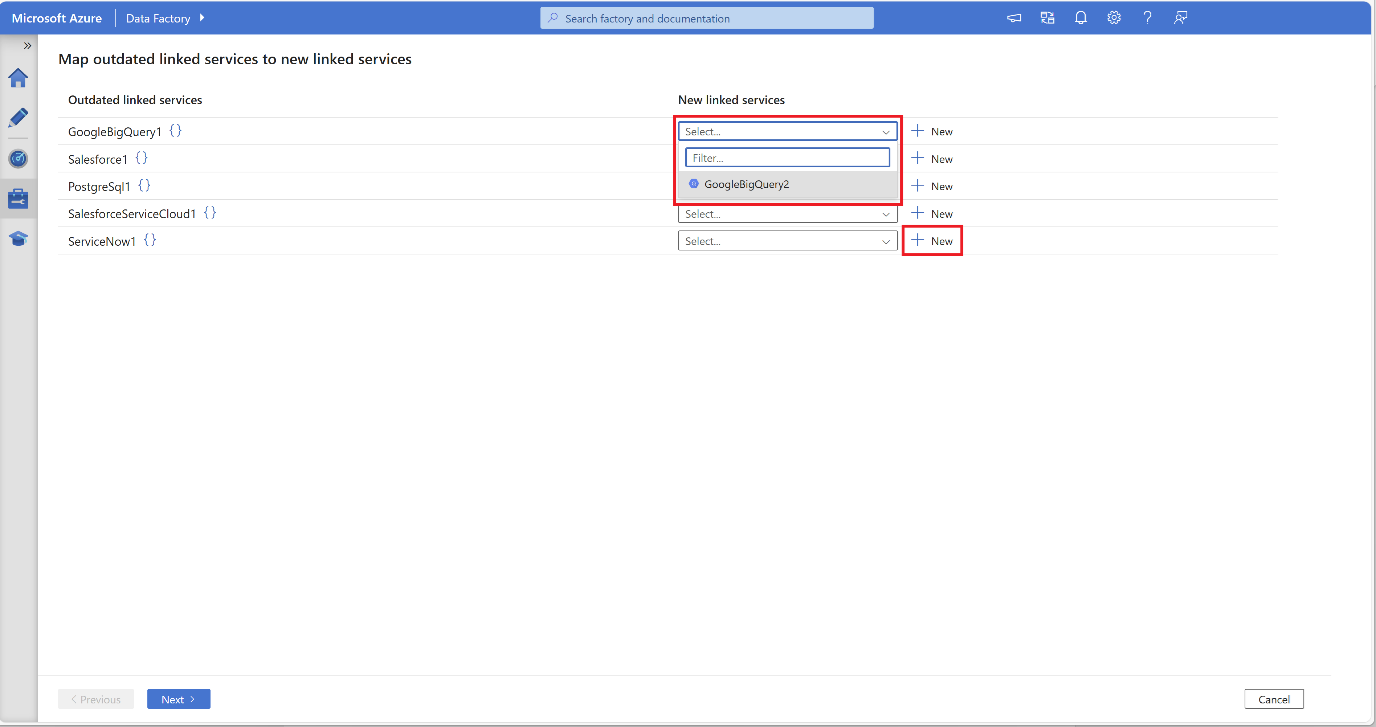Click the search factory and documentation box
Viewport: 1376px width, 727px height.
click(707, 18)
